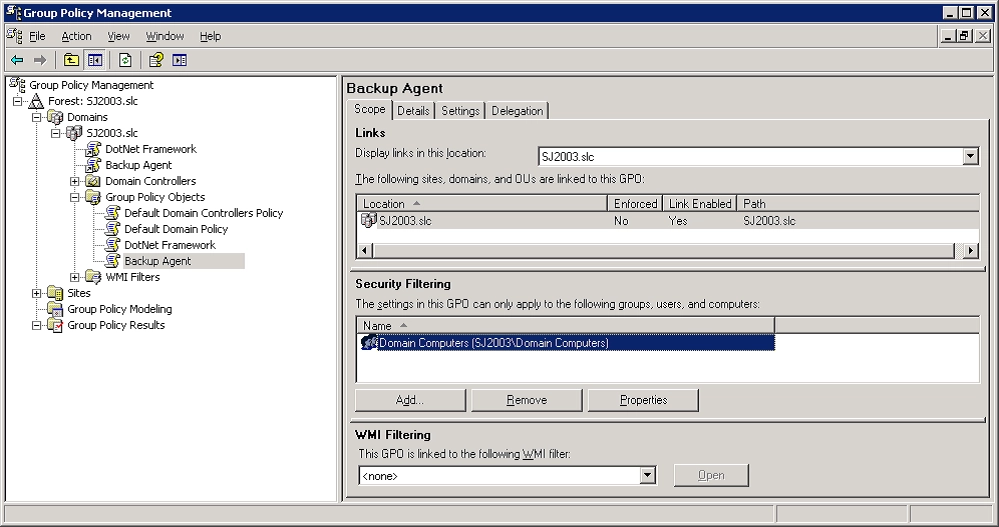Open the WMI filter dropdown showing <none>

pyautogui.click(x=647, y=475)
